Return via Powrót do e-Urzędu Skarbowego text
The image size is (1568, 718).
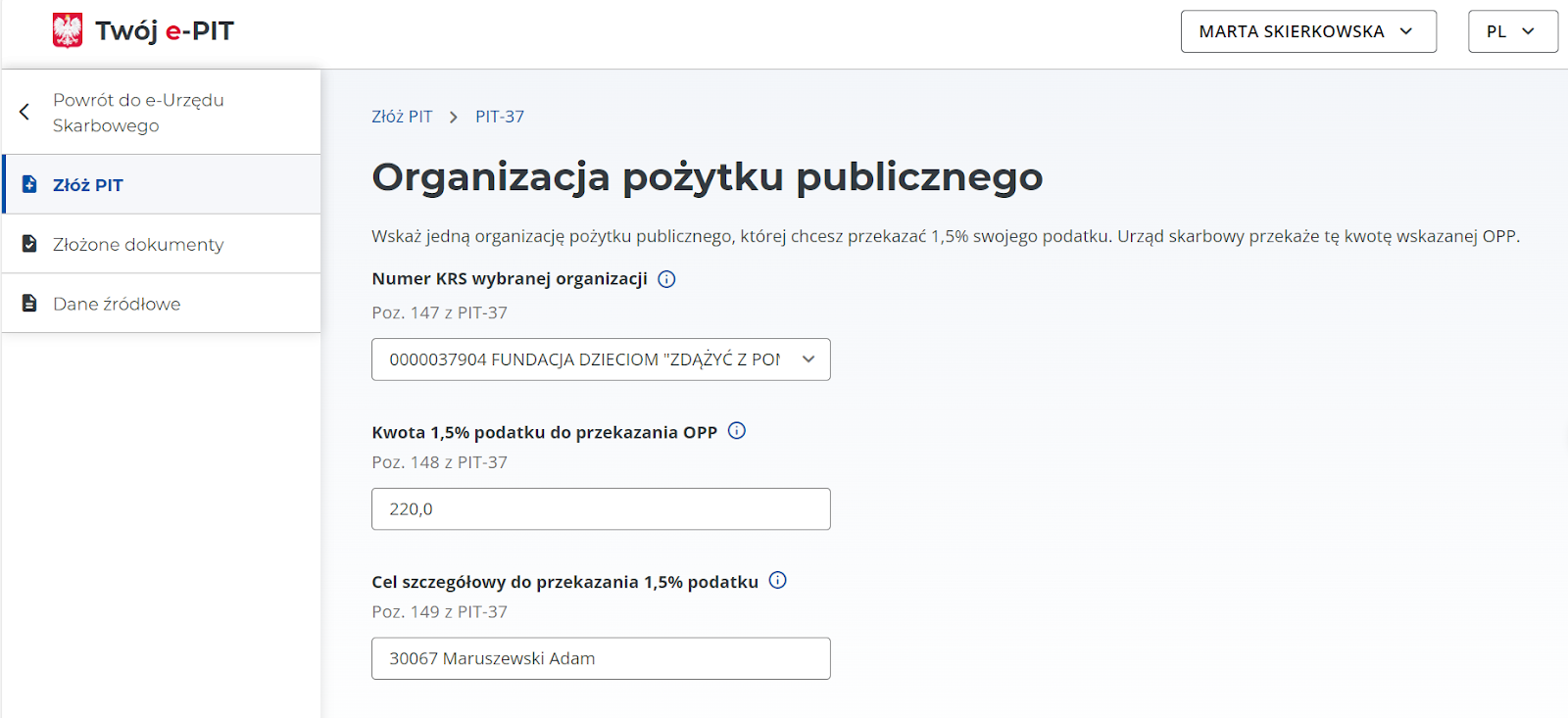[138, 113]
